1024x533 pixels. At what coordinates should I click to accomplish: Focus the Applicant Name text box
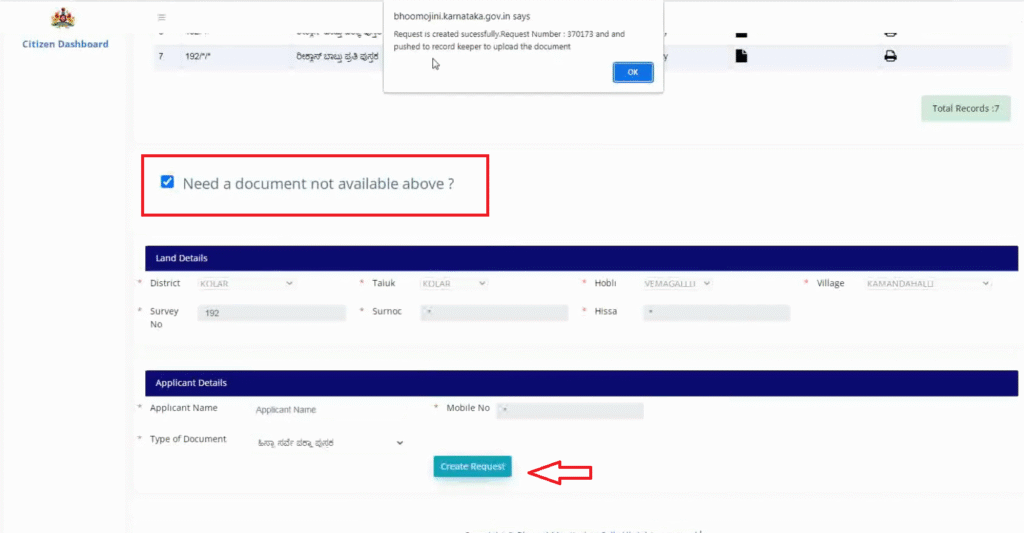tap(330, 410)
